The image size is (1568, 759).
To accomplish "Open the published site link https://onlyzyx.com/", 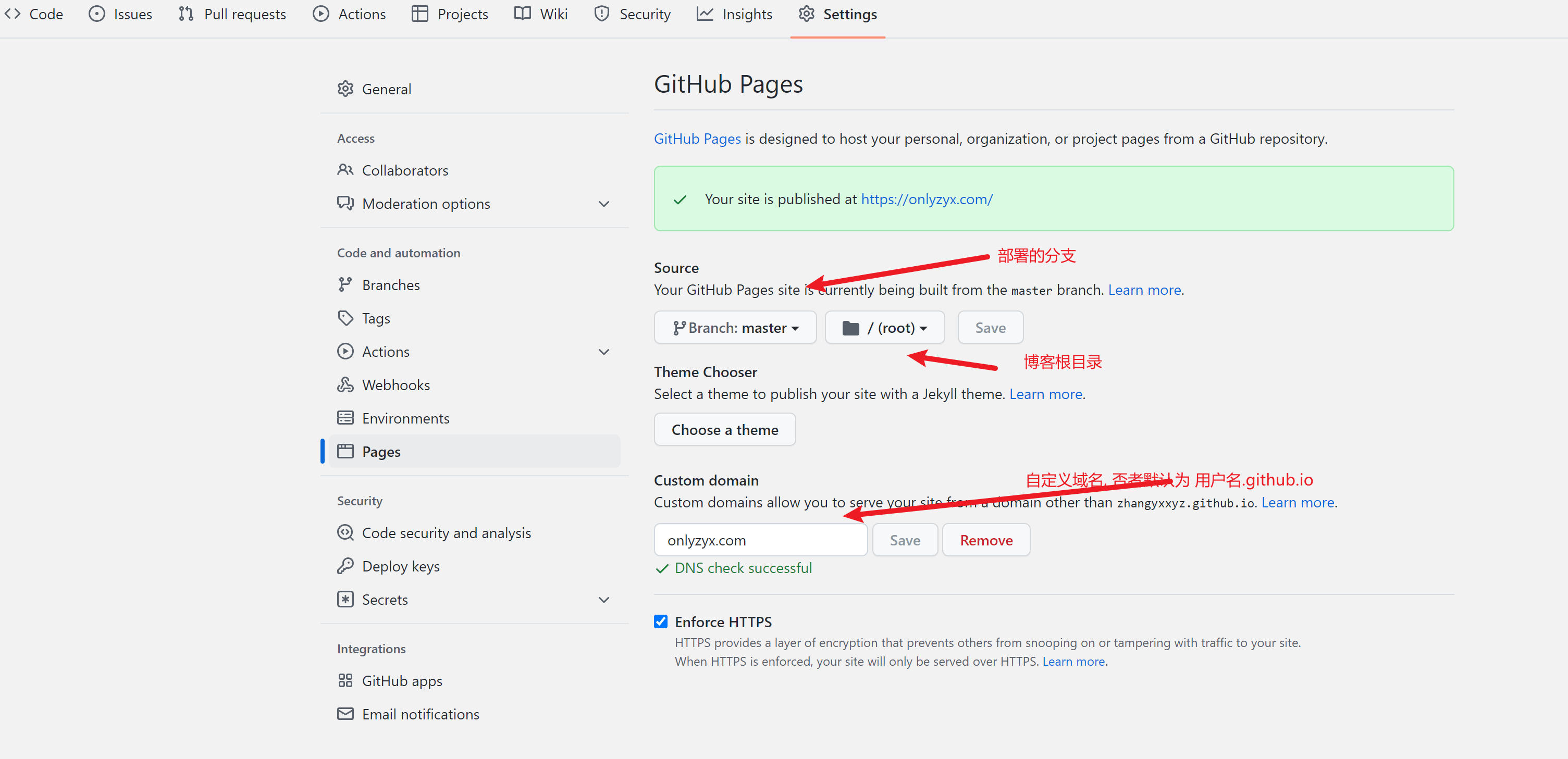I will pos(927,198).
